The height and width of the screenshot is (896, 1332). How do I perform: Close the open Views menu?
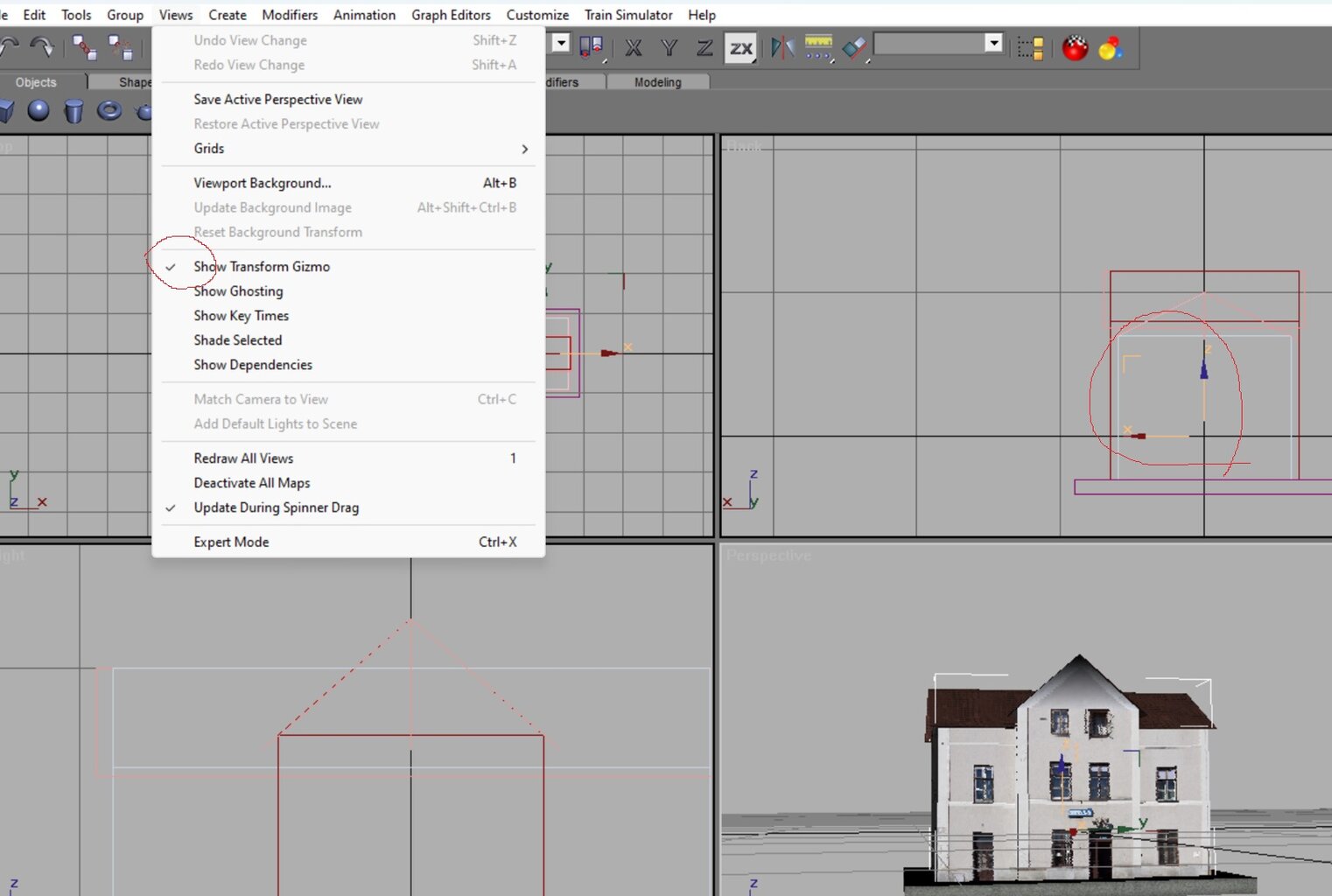pos(176,15)
